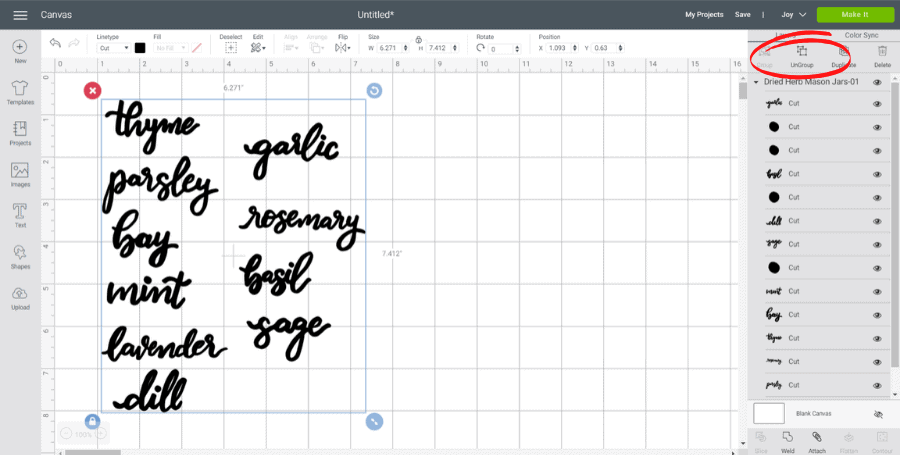Select the parsley Cut layer row

pos(818,385)
